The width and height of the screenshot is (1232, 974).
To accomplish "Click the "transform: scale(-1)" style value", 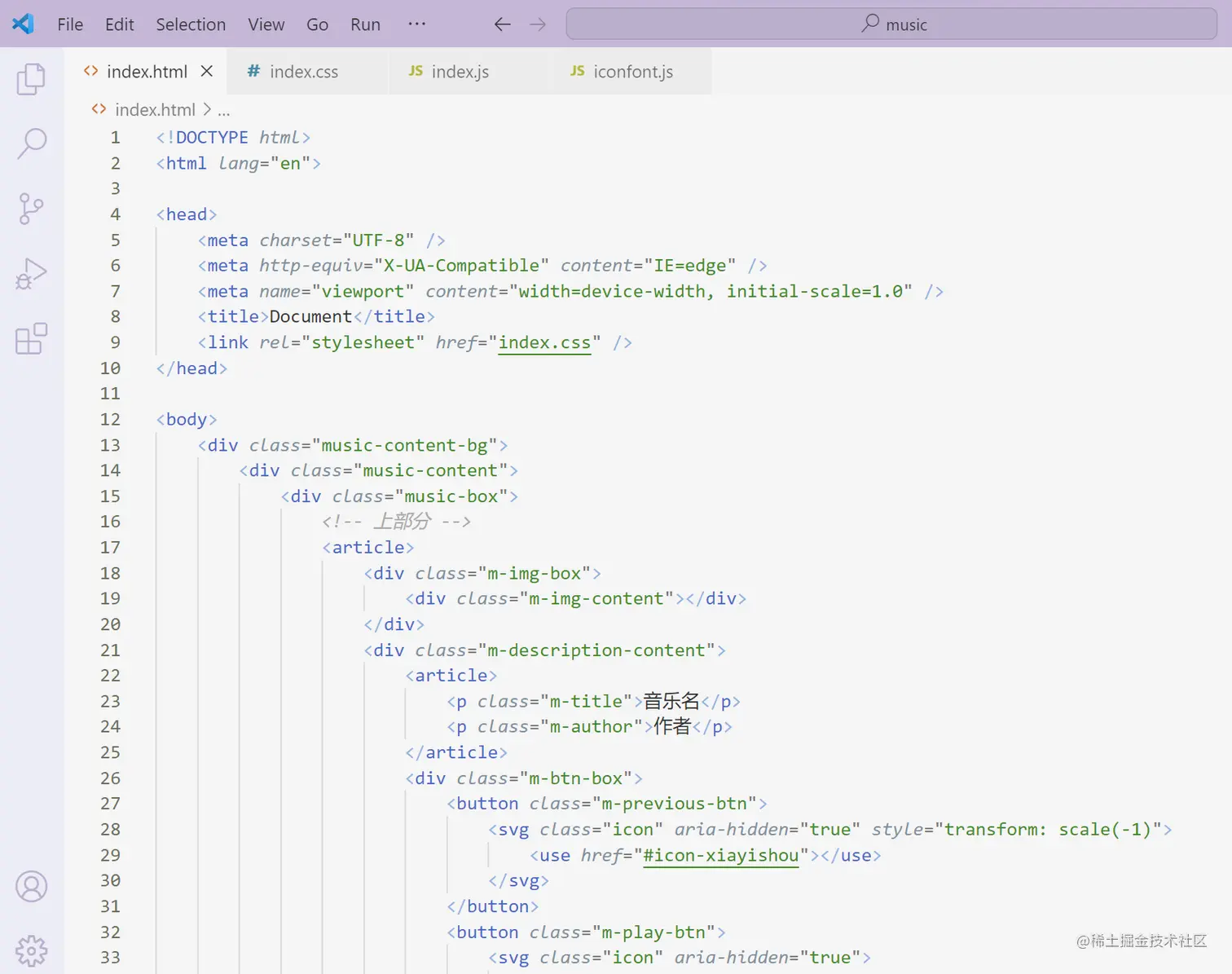I will (1048, 829).
